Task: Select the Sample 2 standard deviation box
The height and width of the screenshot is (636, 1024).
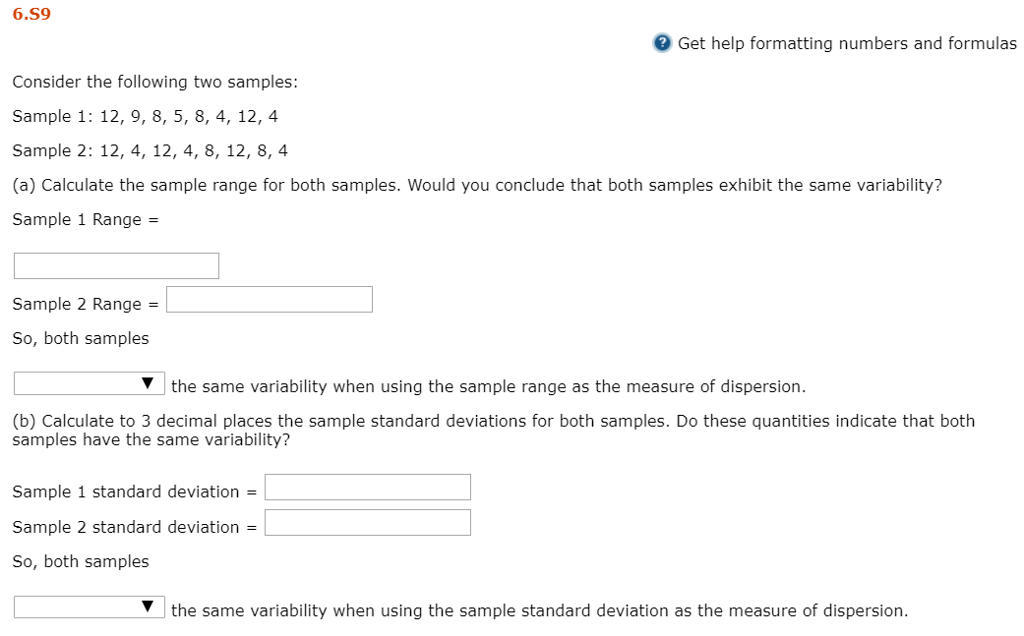Action: [x=367, y=522]
